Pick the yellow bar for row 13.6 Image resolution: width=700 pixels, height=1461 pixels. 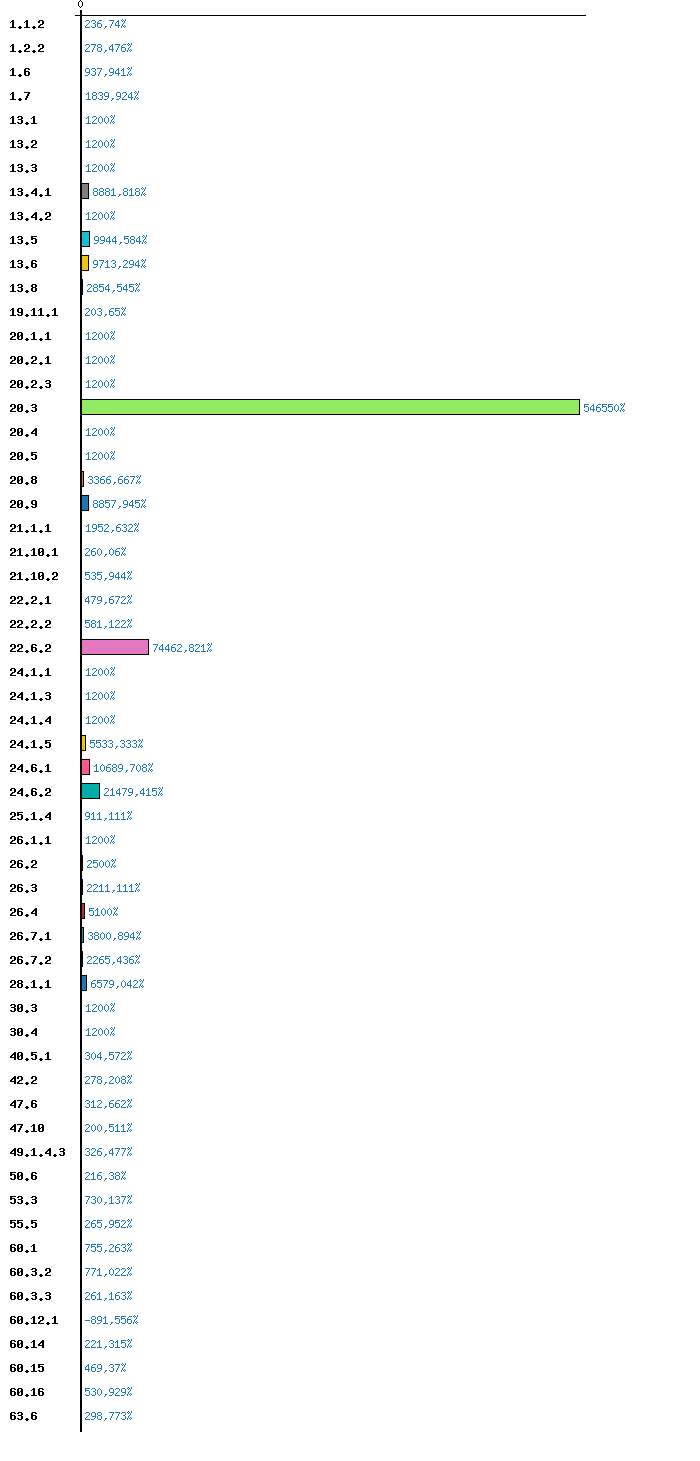pyautogui.click(x=86, y=263)
